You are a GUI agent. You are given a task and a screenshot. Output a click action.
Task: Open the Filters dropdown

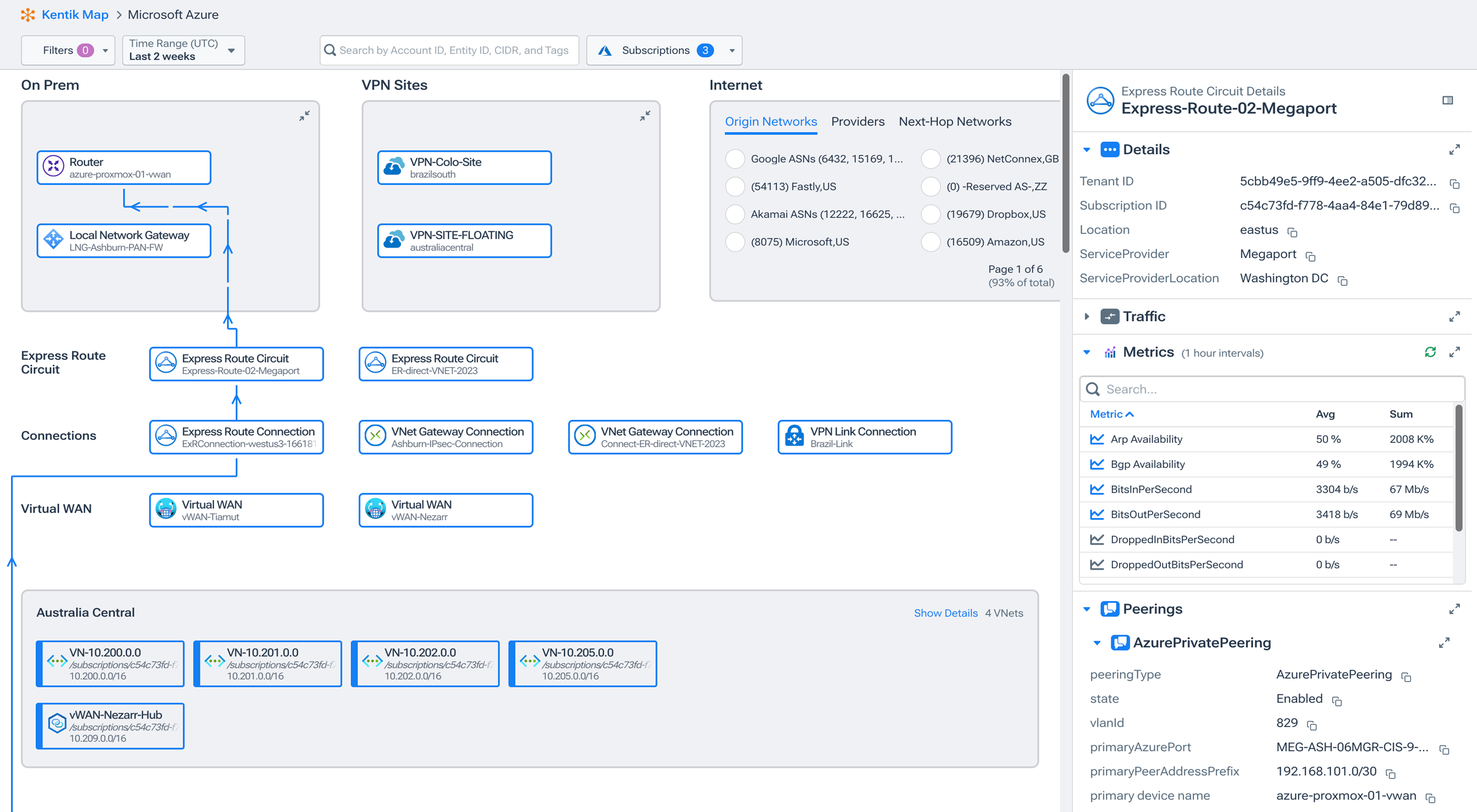click(x=68, y=50)
